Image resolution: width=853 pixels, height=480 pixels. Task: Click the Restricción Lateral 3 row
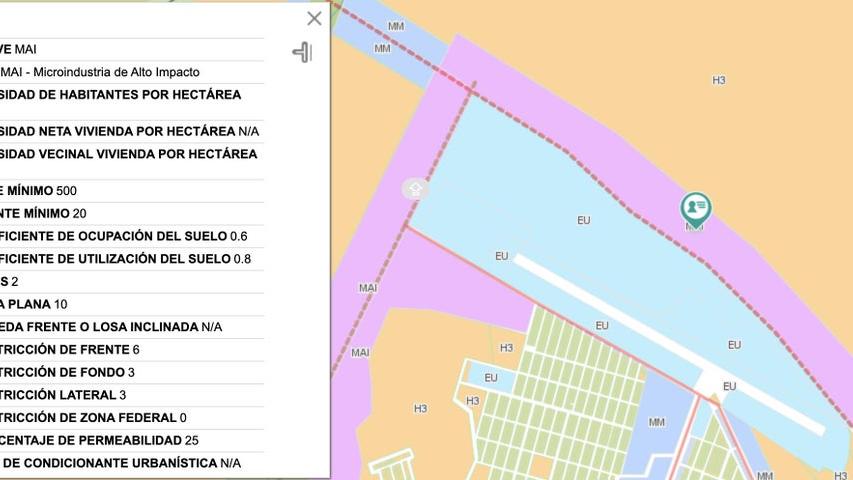(64, 395)
